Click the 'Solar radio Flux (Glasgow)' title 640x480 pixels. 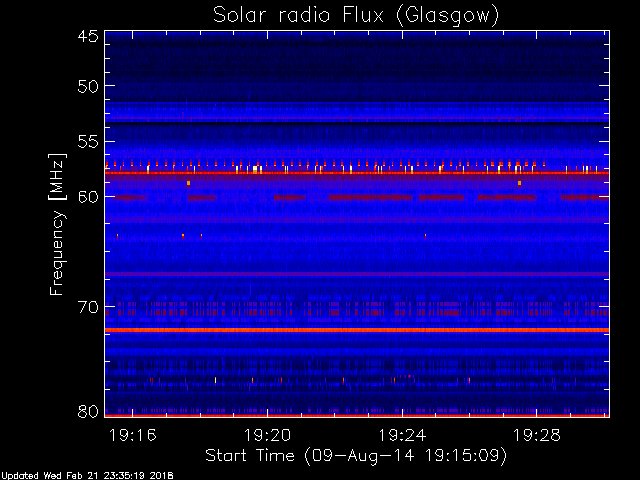356,16
